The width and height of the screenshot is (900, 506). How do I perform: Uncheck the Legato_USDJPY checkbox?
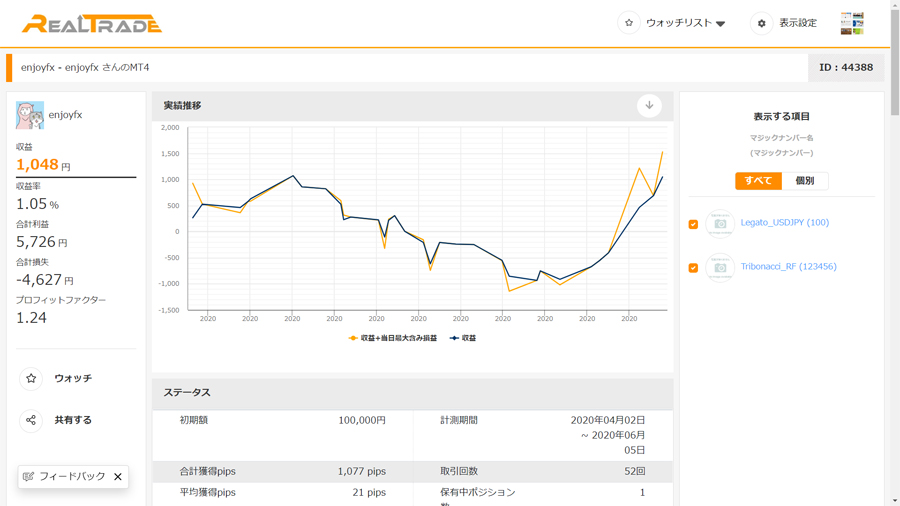pyautogui.click(x=693, y=224)
